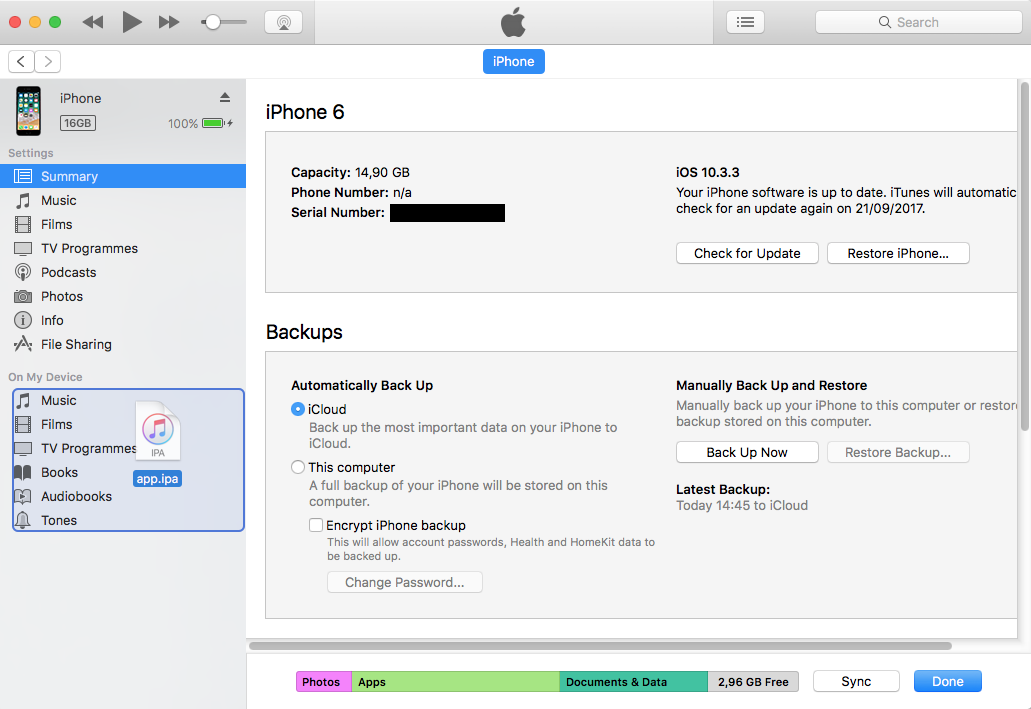Click the Summary list icon
This screenshot has width=1031, height=709.
[x=23, y=176]
